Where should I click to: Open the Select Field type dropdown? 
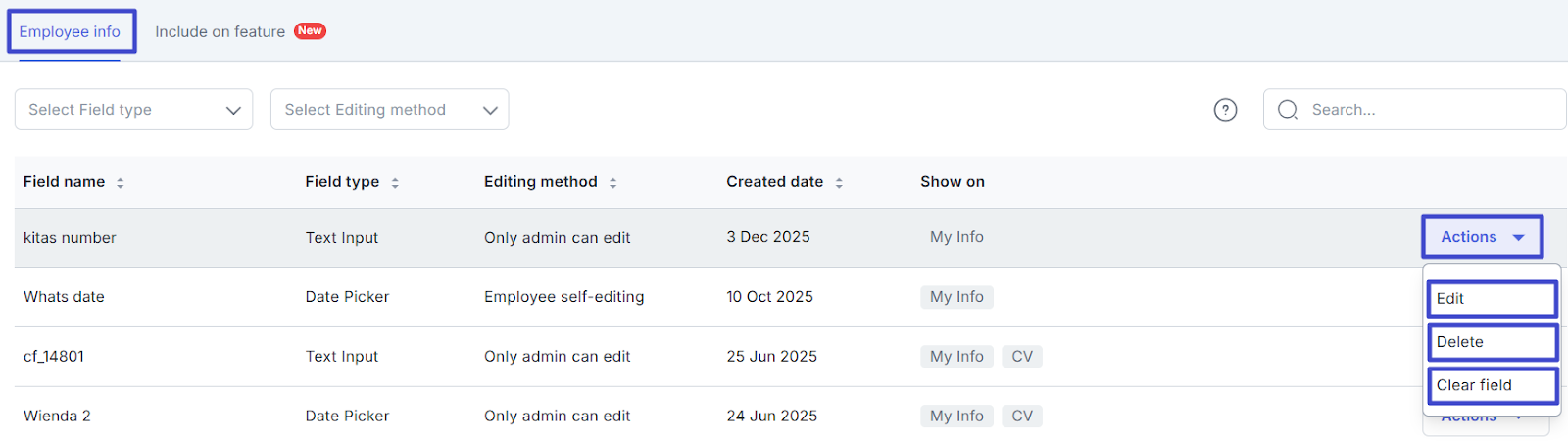click(133, 110)
